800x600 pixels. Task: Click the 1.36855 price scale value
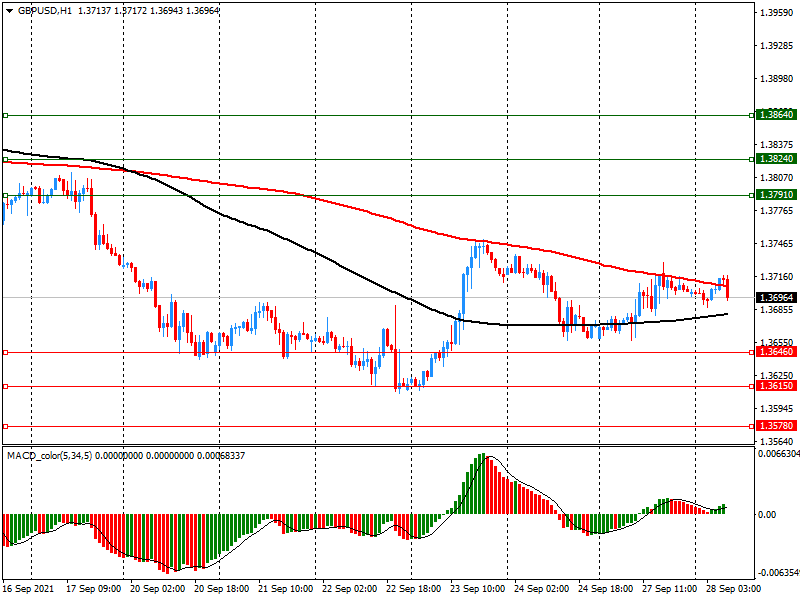777,310
